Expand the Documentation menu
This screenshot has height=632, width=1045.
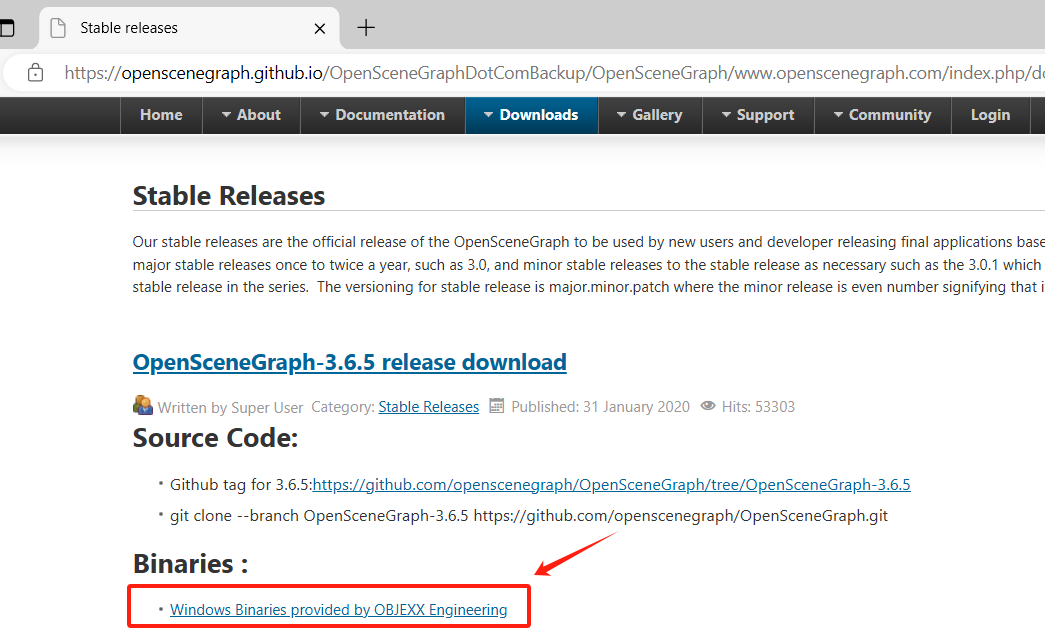[383, 115]
